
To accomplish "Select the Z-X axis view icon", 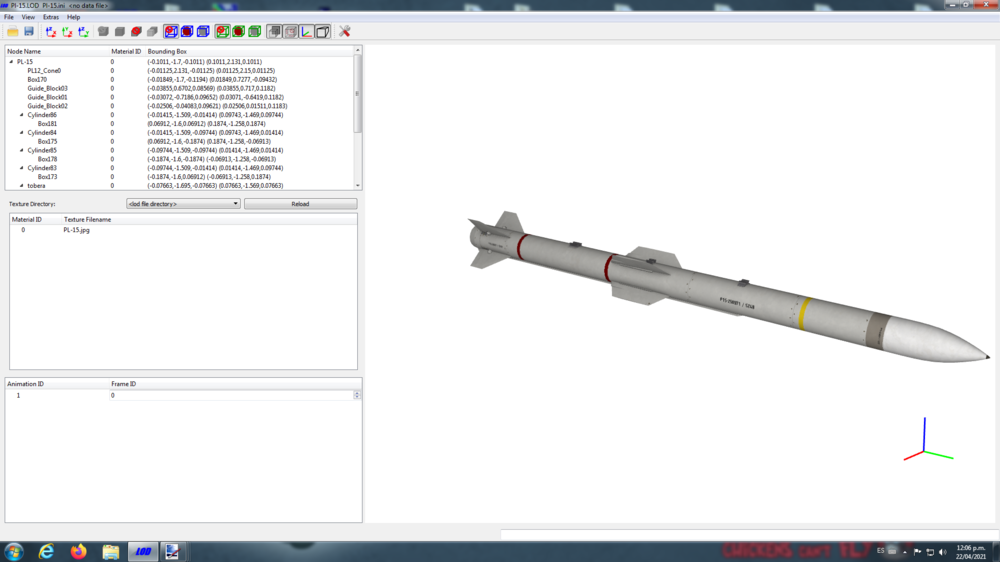I will (51, 31).
